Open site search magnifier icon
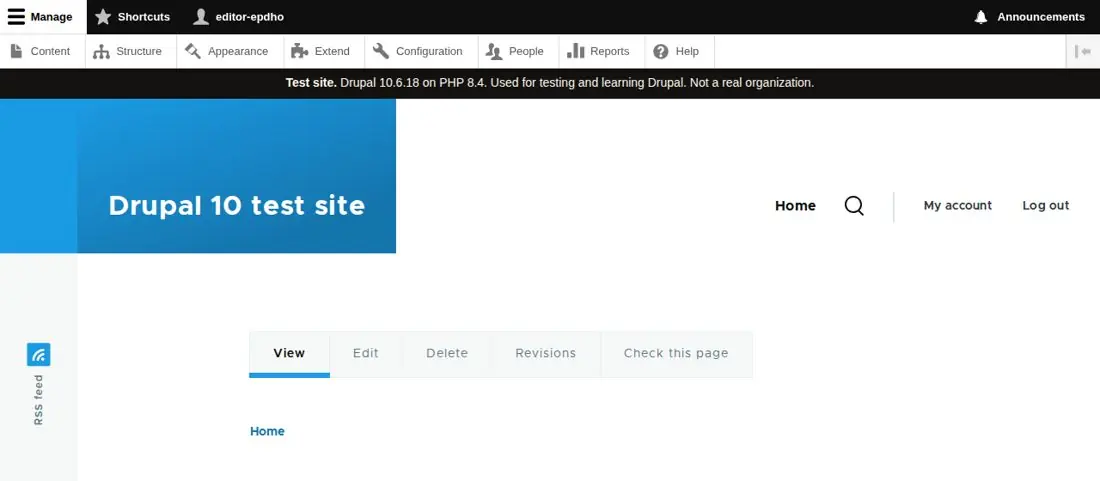1100x481 pixels. pos(854,205)
